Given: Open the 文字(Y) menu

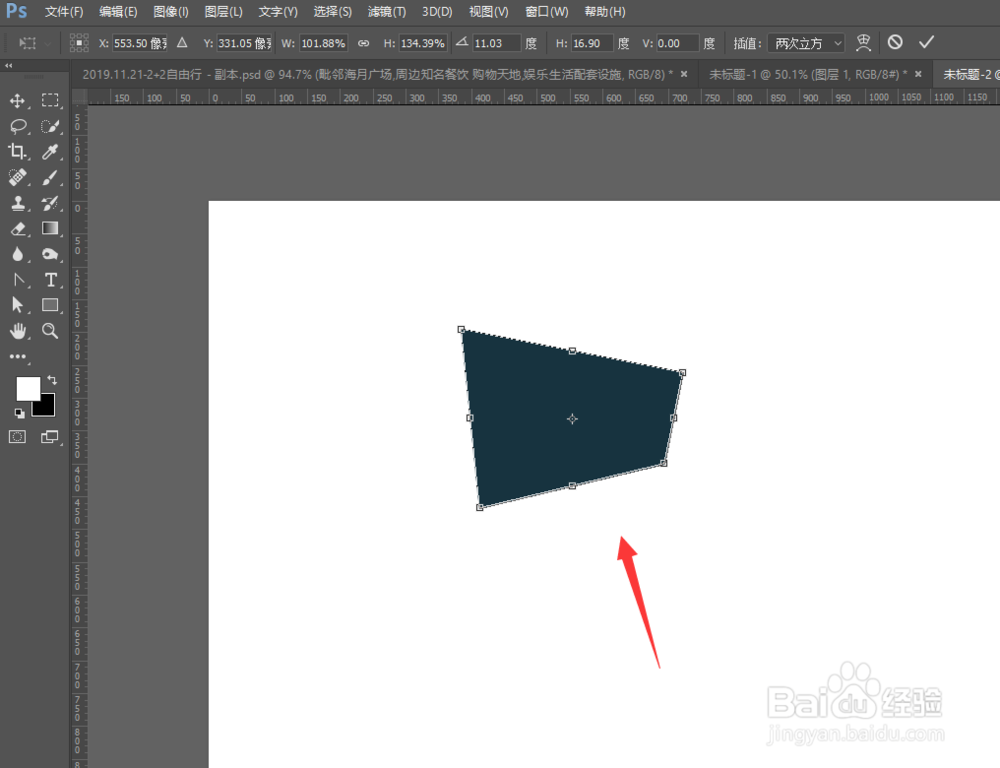Looking at the screenshot, I should click(x=278, y=11).
